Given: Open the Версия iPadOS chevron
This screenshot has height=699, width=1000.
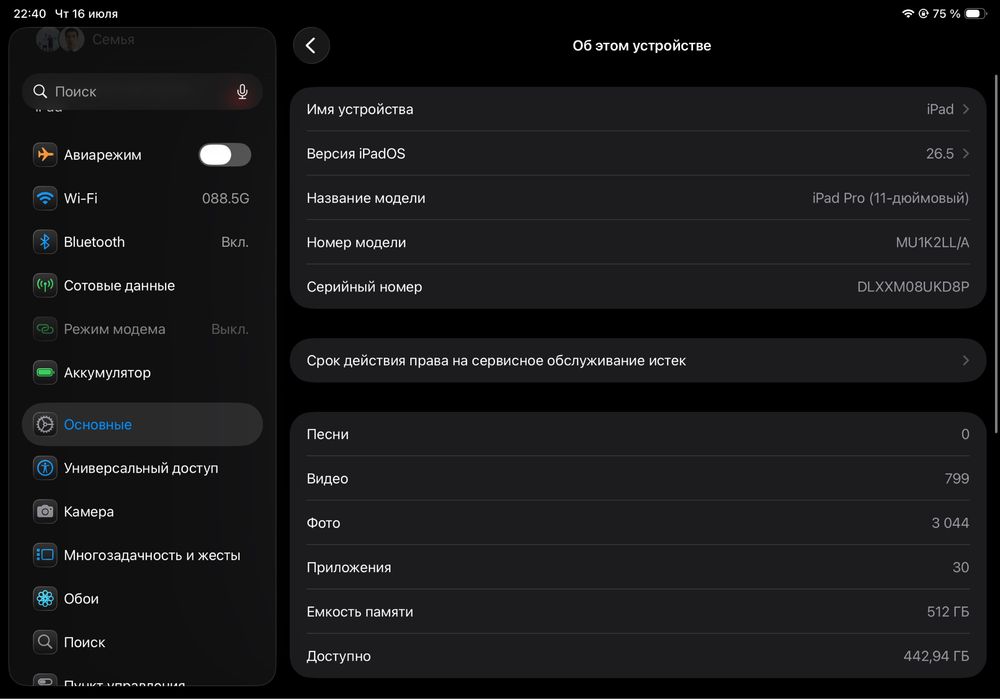Looking at the screenshot, I should coord(966,153).
